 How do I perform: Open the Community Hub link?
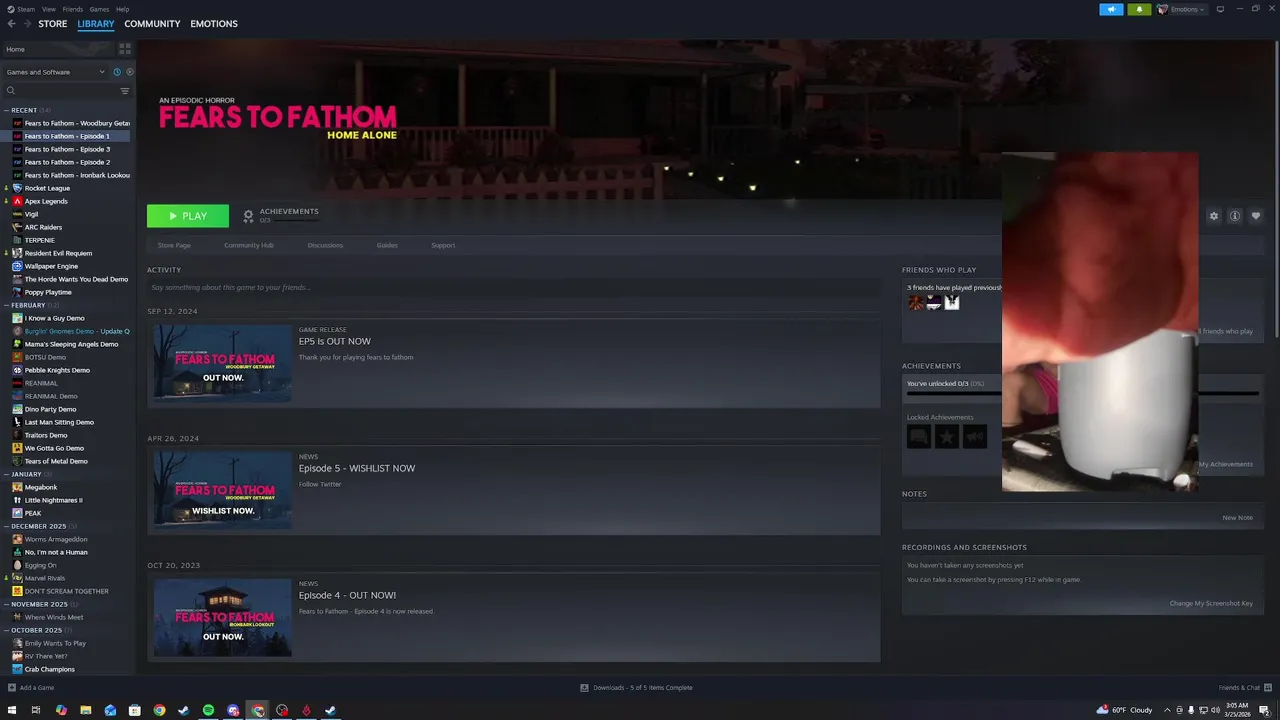tap(249, 245)
